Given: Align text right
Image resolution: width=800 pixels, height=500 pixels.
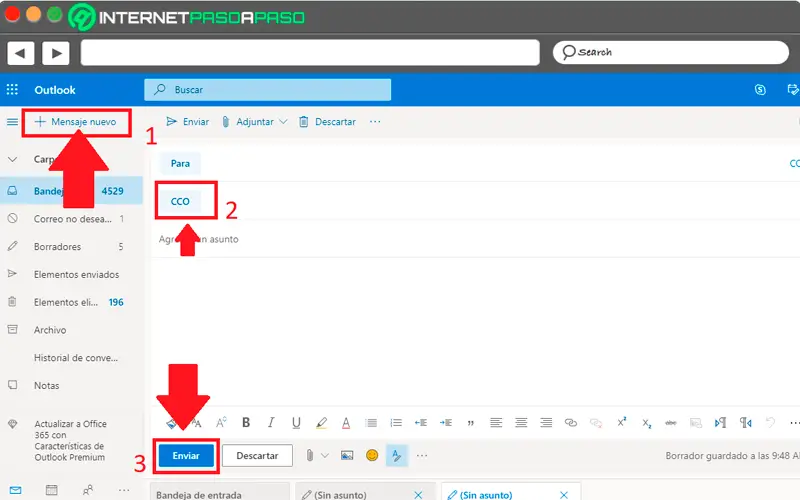Looking at the screenshot, I should 546,422.
